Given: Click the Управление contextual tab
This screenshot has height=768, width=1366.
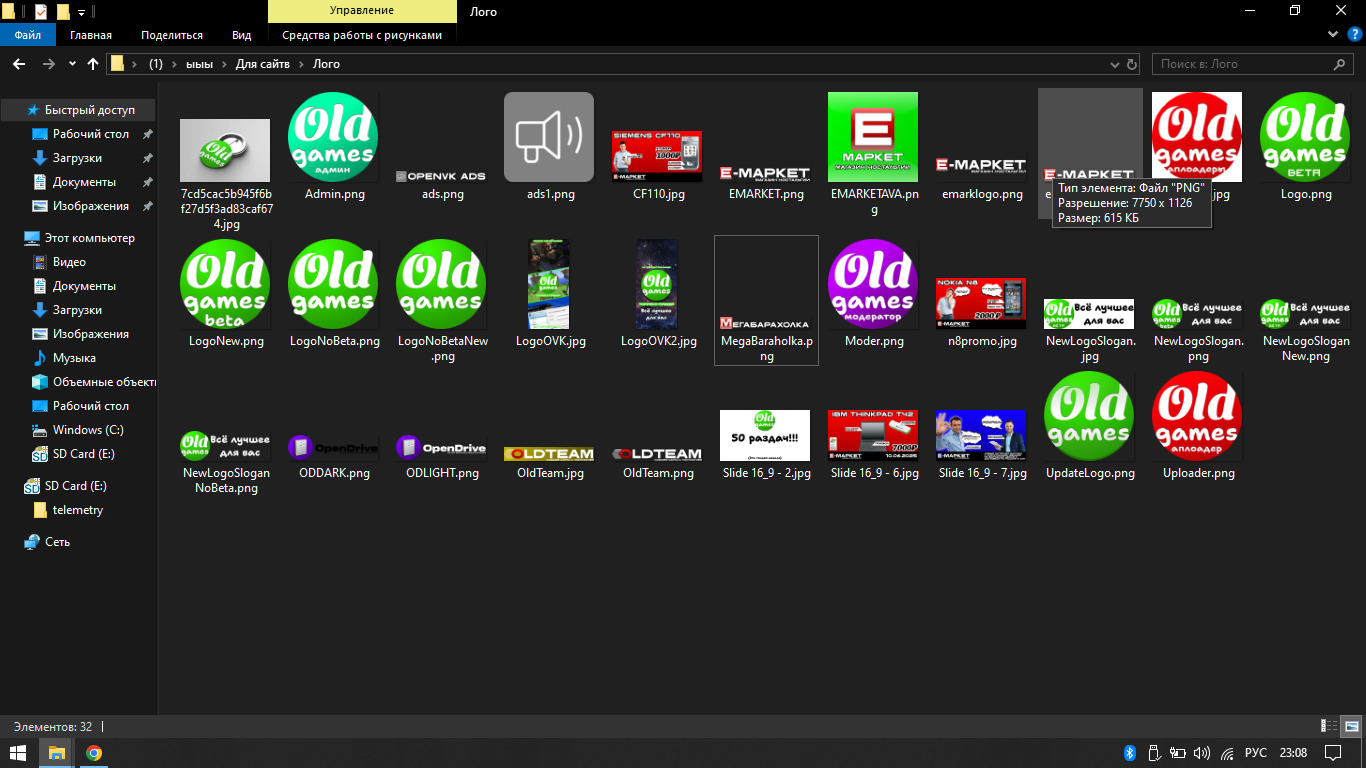Looking at the screenshot, I should coord(362,12).
